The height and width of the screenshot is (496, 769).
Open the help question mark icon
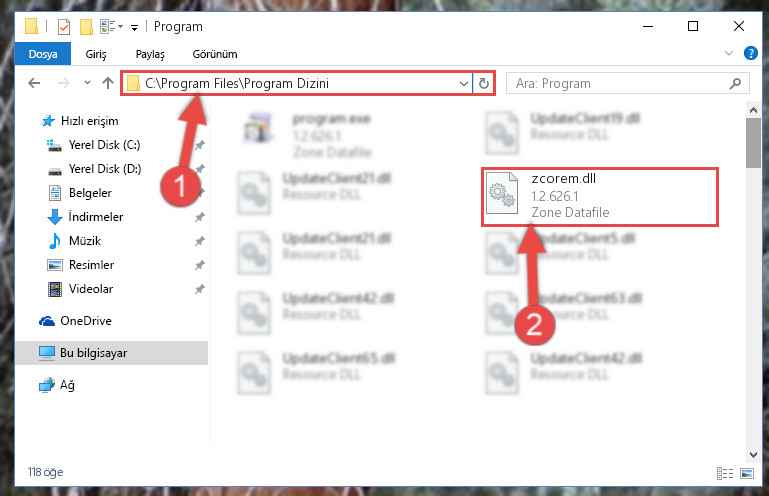point(750,53)
